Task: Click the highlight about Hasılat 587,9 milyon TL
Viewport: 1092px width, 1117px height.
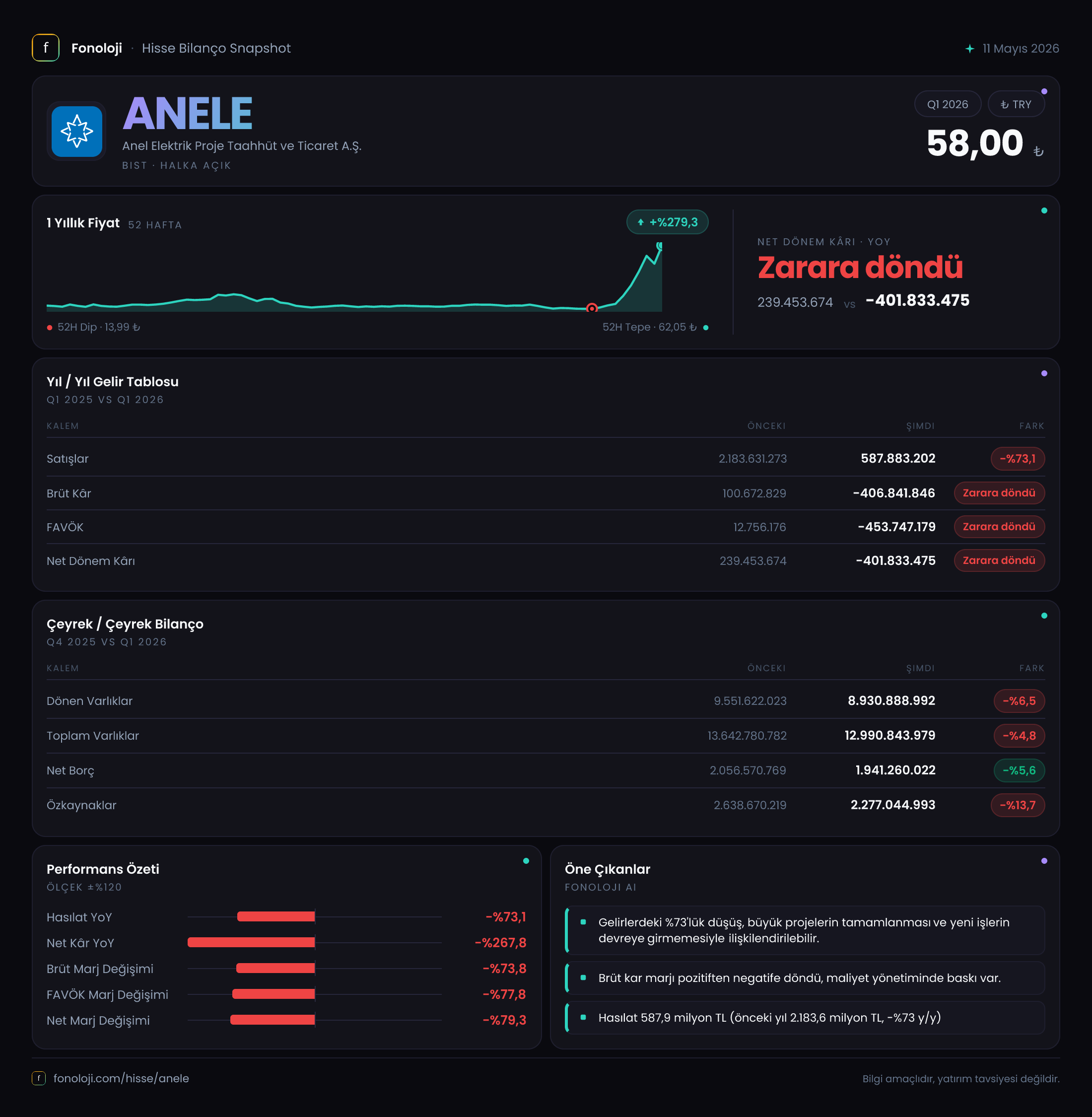Action: point(805,1017)
